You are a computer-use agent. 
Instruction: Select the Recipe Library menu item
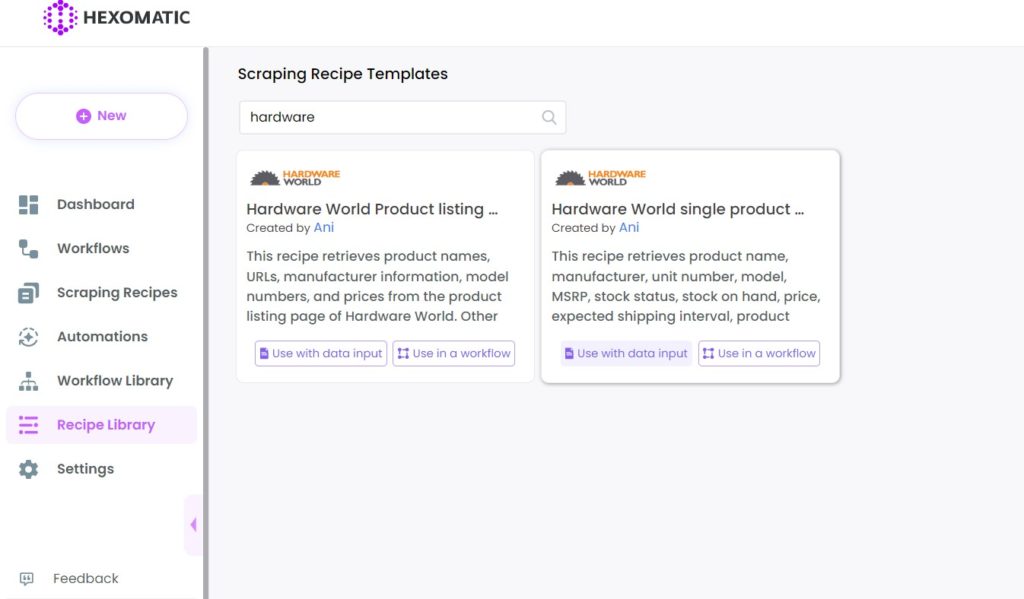pyautogui.click(x=101, y=425)
